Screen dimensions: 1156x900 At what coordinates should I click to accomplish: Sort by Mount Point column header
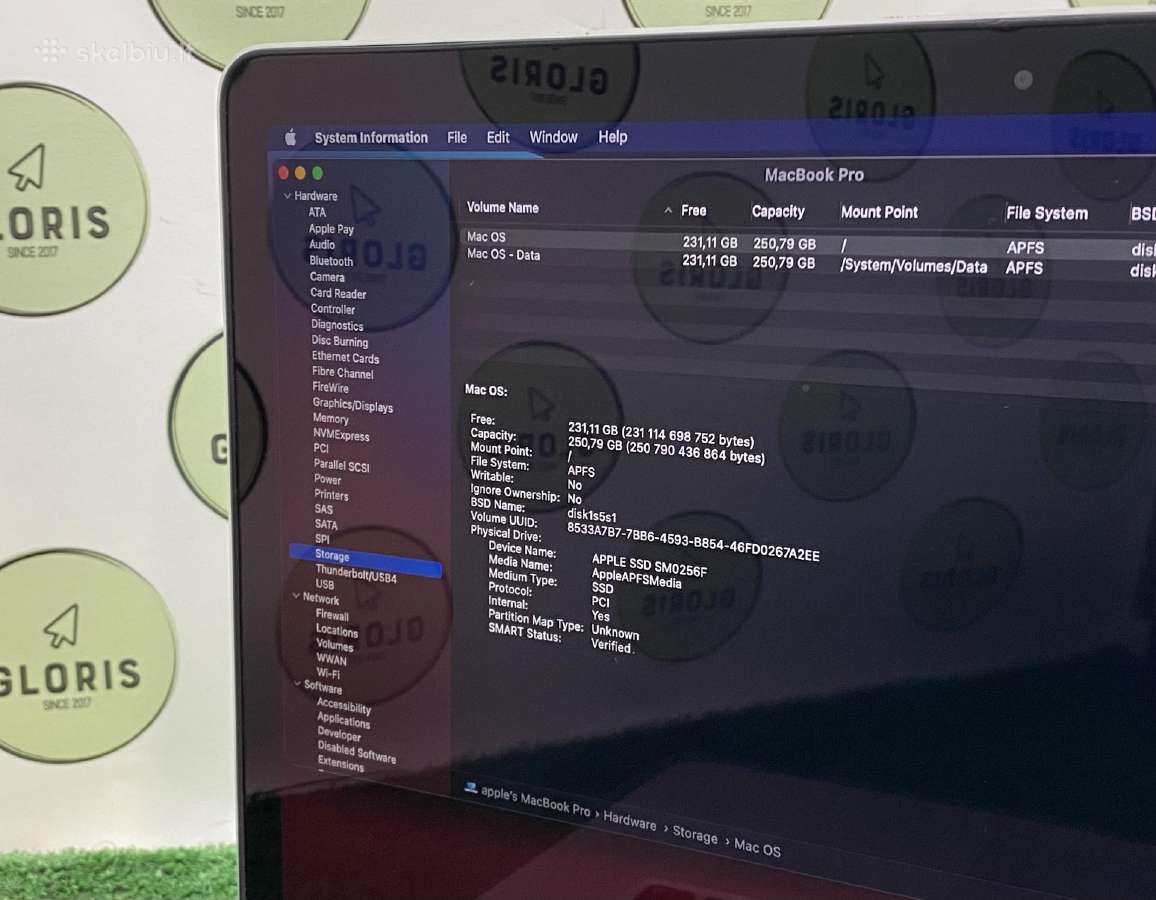(x=880, y=212)
